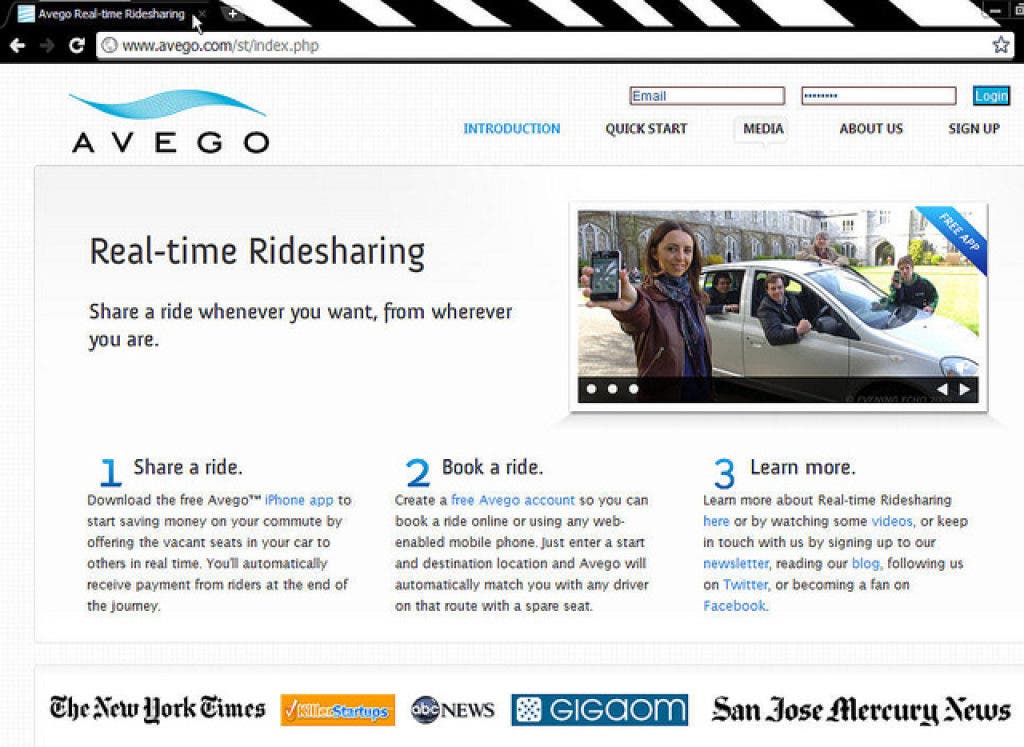
Task: Minimize the browser window
Action: click(995, 10)
